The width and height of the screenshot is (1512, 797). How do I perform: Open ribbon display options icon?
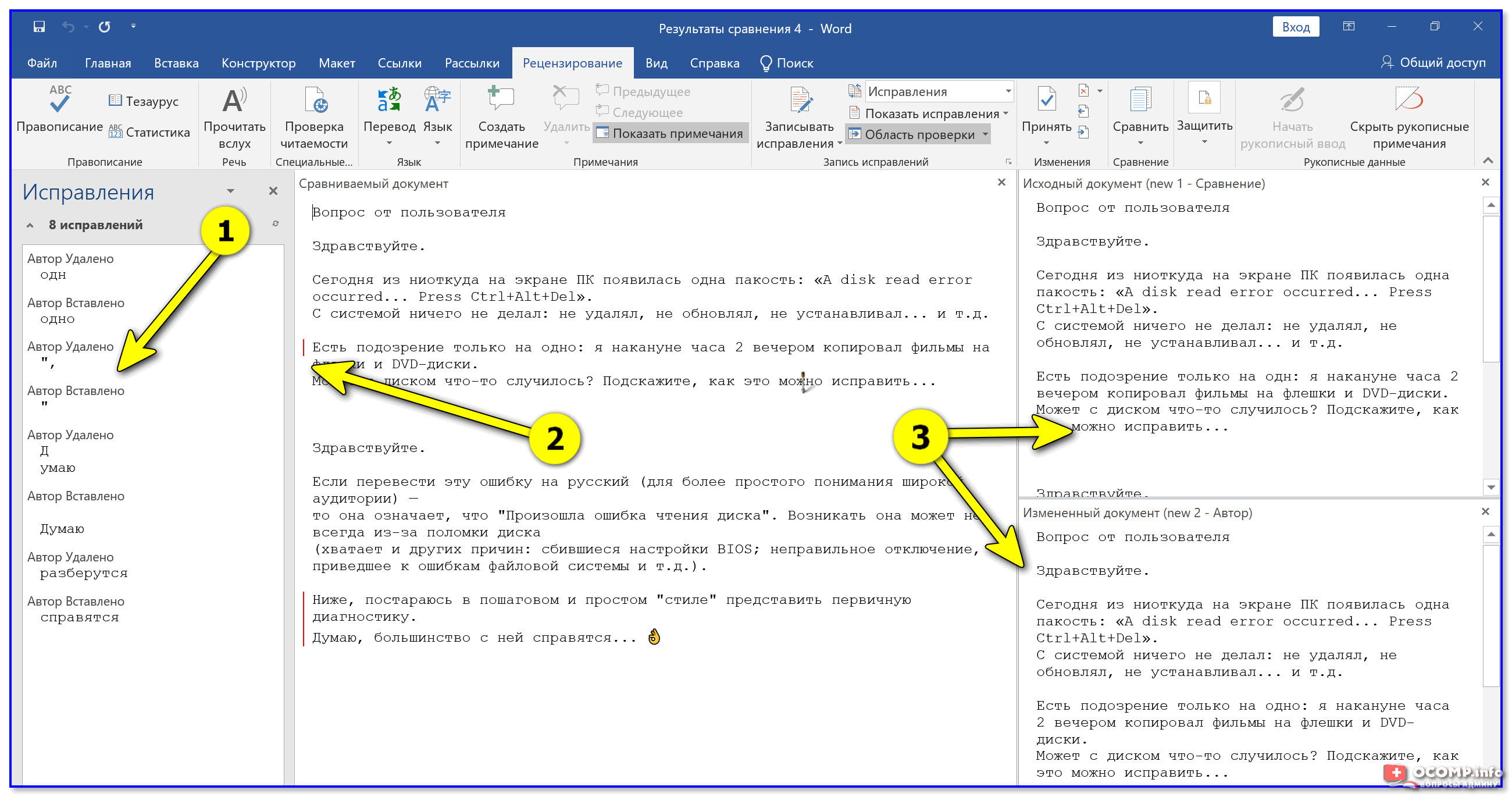click(x=1348, y=26)
